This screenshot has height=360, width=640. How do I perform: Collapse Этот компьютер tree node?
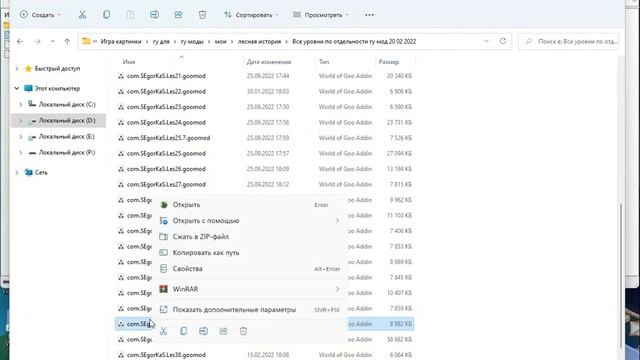pyautogui.click(x=17, y=88)
